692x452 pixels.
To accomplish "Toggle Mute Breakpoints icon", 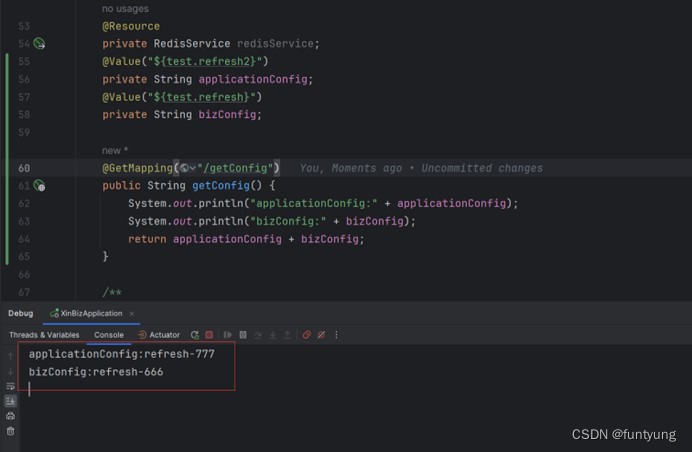I will (321, 335).
